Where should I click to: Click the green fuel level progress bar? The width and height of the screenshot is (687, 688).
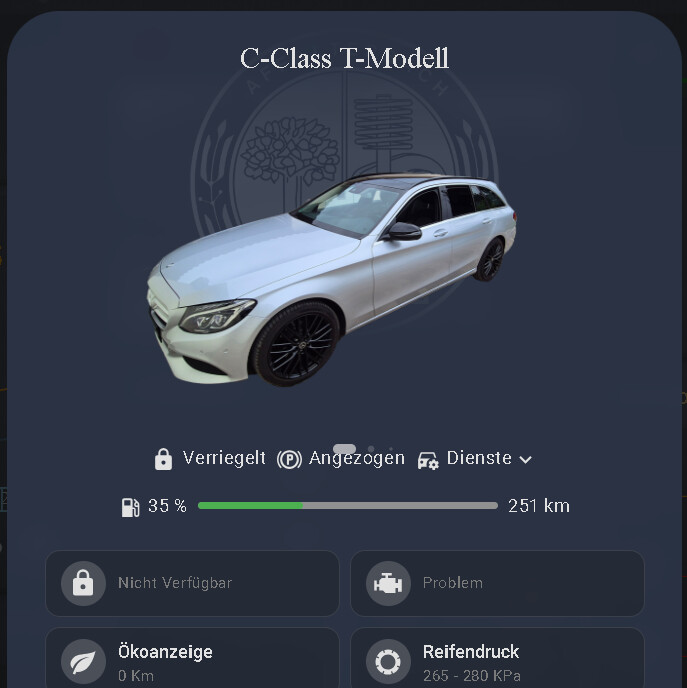[347, 505]
